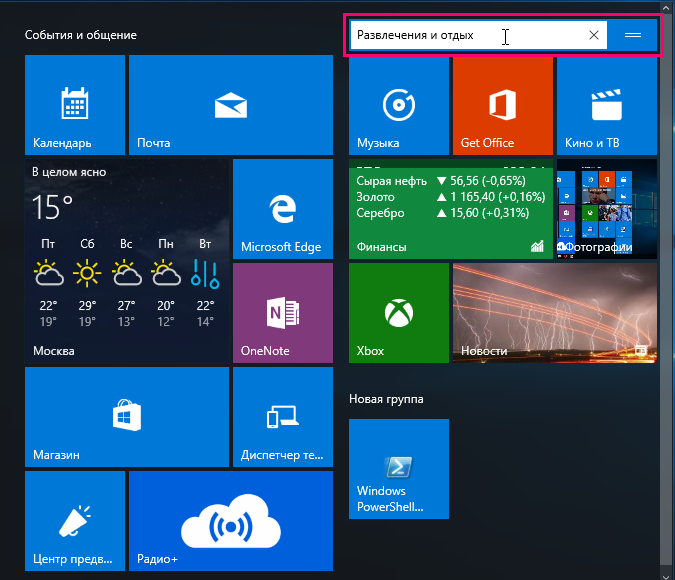
Task: Click the group drag handle icon
Action: pyautogui.click(x=632, y=35)
